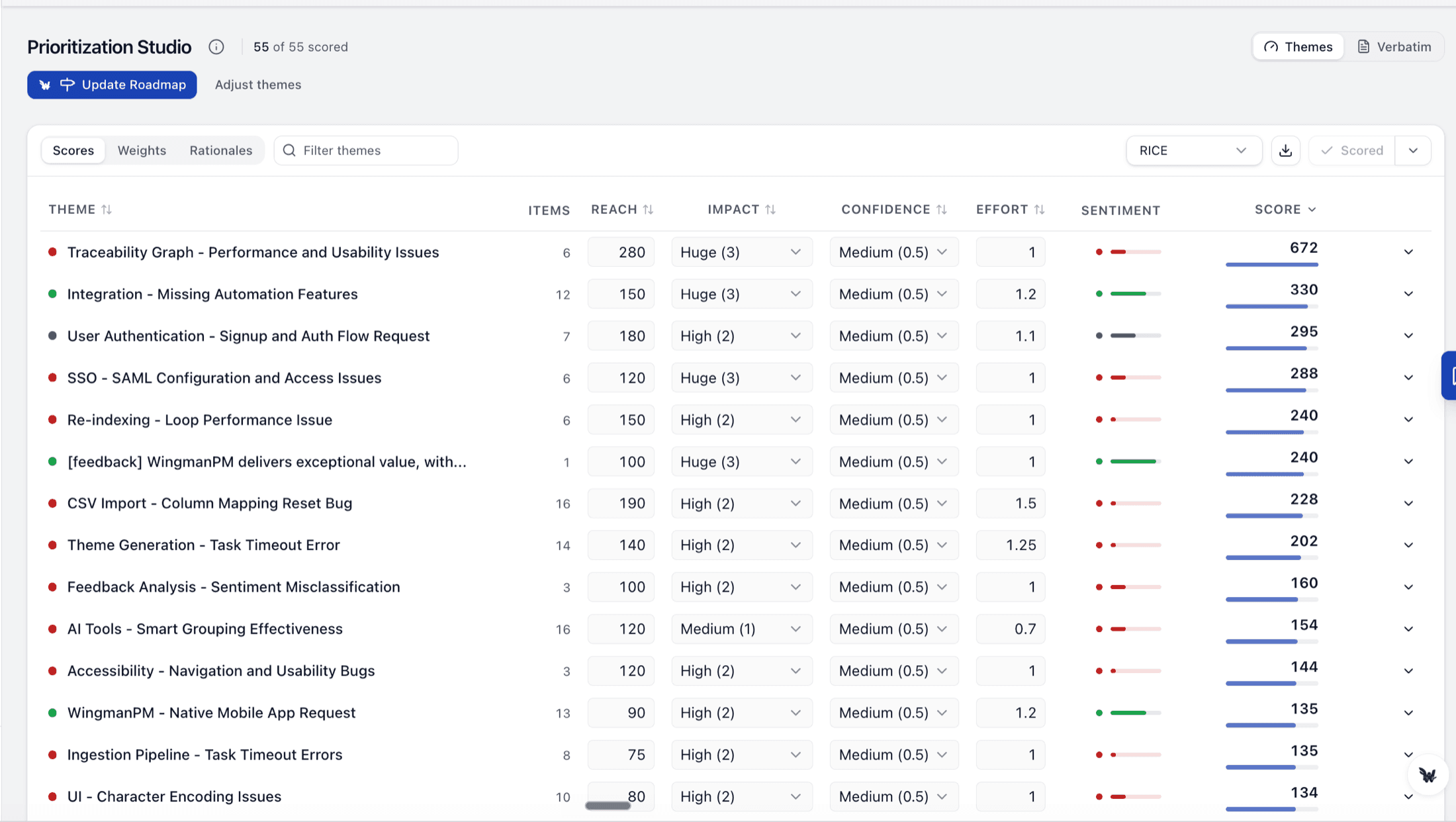Click Effort field for AI Tools row
This screenshot has height=822, width=1456.
click(x=1010, y=629)
